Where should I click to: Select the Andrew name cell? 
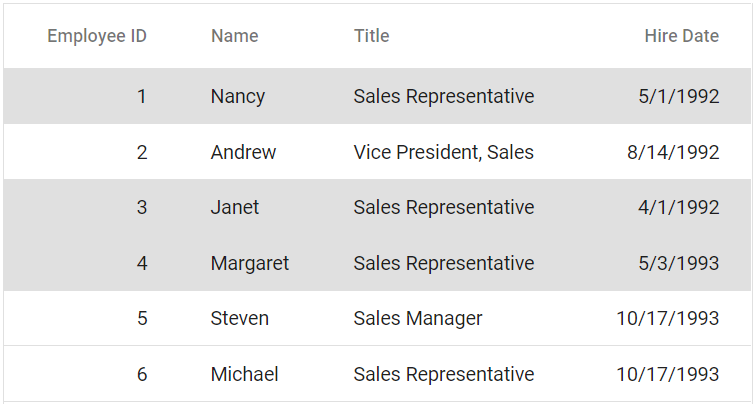(243, 152)
